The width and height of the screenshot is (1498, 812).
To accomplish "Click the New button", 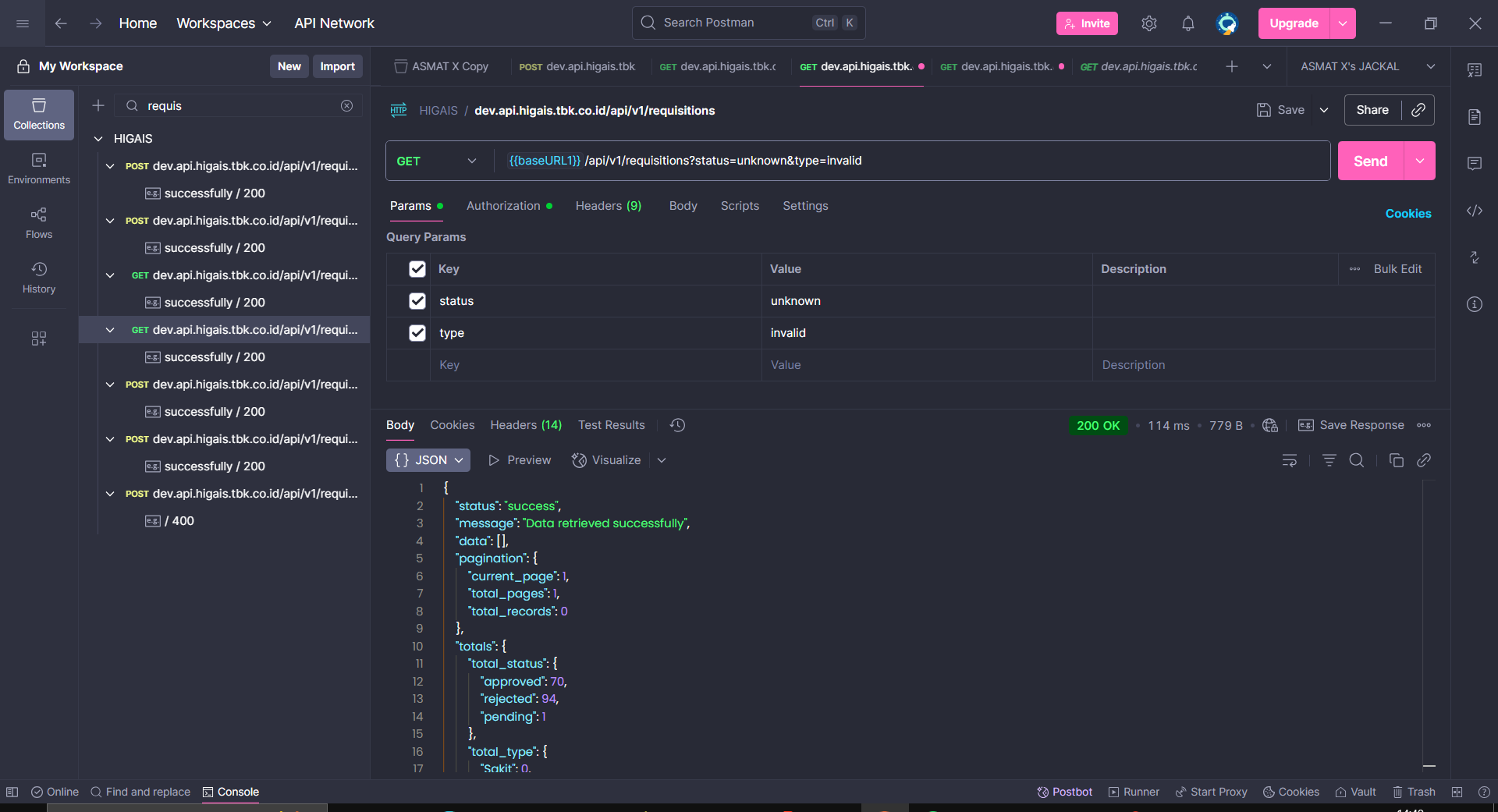I will point(289,66).
